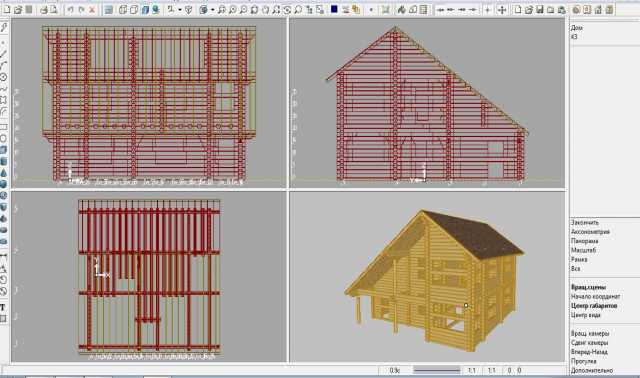This screenshot has height=378, width=640.
Task: Select the Circle tool in left toolbar
Action: [x=4, y=77]
